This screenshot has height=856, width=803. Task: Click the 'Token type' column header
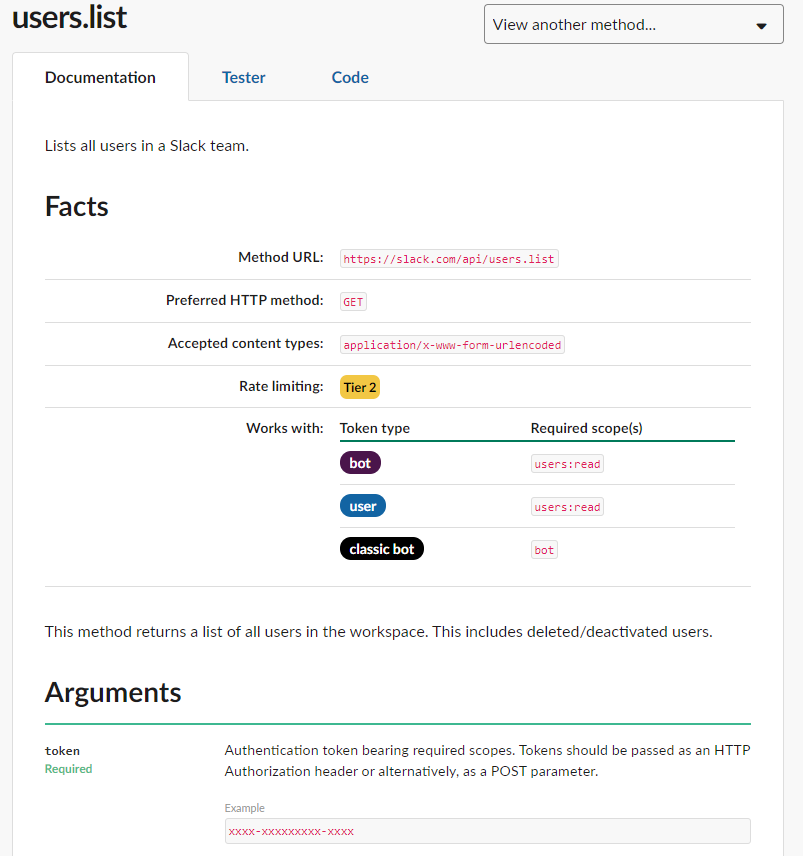click(x=374, y=428)
